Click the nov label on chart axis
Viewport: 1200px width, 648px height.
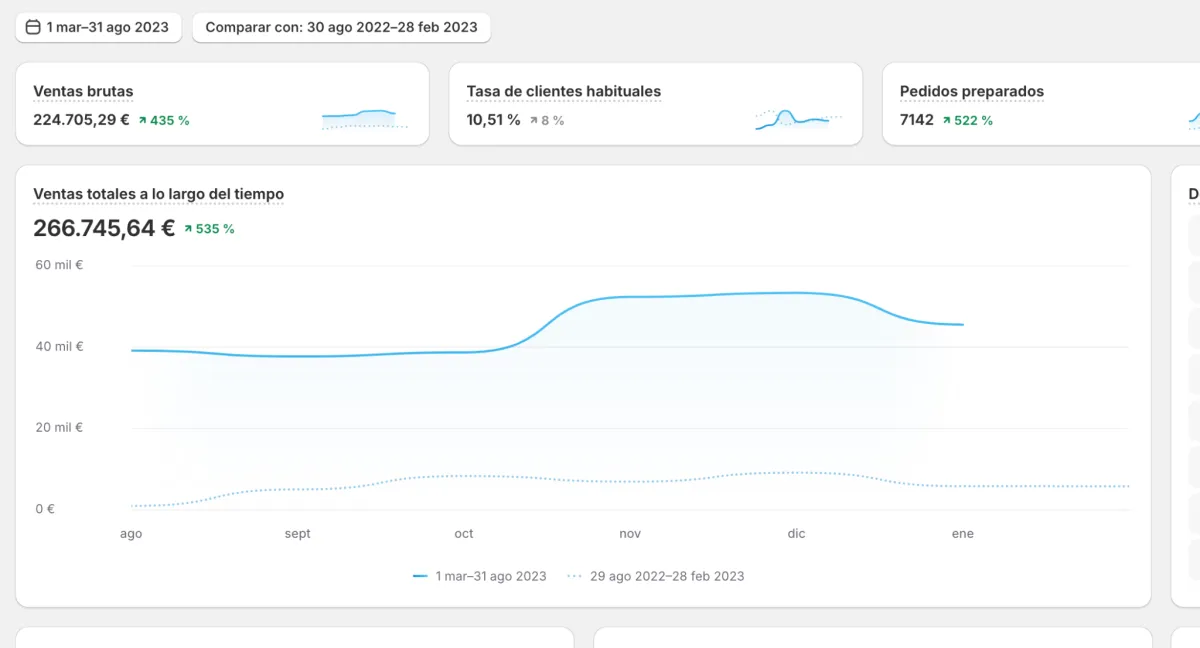630,534
